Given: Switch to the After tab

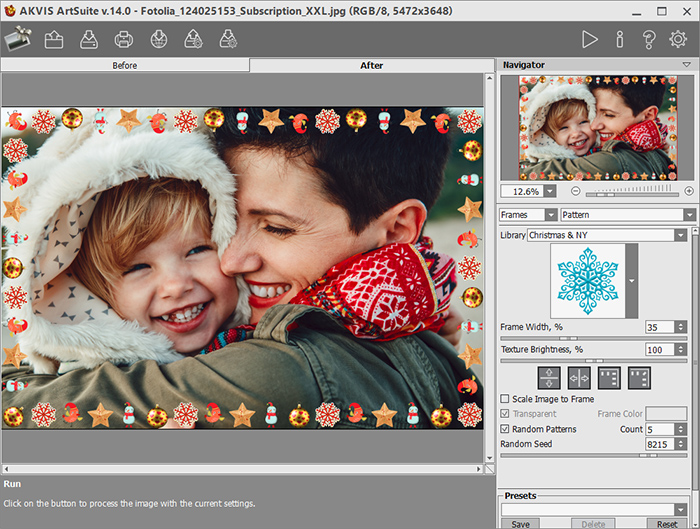Looking at the screenshot, I should click(371, 65).
